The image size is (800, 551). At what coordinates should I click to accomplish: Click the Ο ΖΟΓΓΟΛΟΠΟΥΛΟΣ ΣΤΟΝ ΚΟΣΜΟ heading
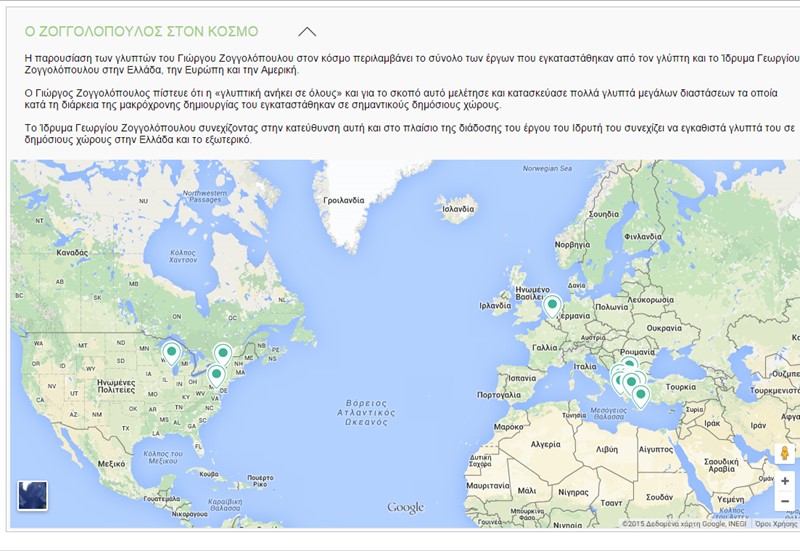point(141,32)
